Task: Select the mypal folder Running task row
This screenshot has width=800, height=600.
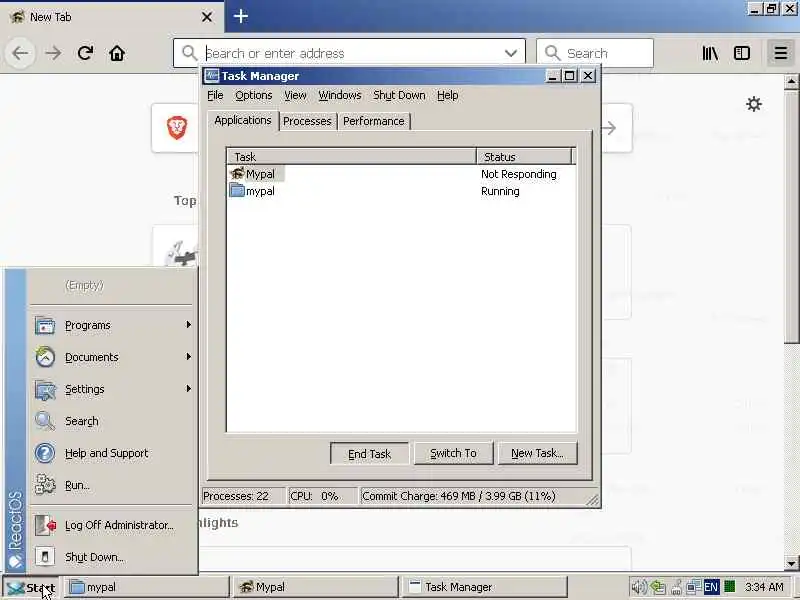Action: coord(401,191)
